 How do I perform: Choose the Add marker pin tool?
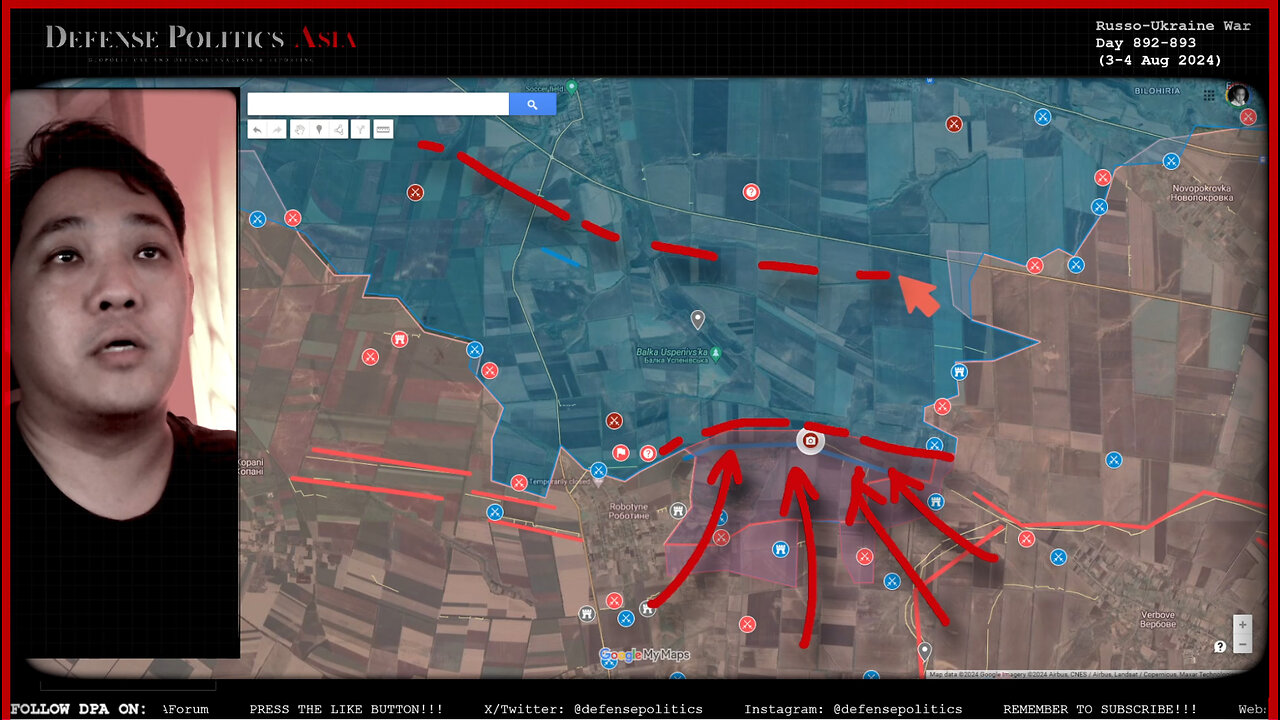pos(319,129)
